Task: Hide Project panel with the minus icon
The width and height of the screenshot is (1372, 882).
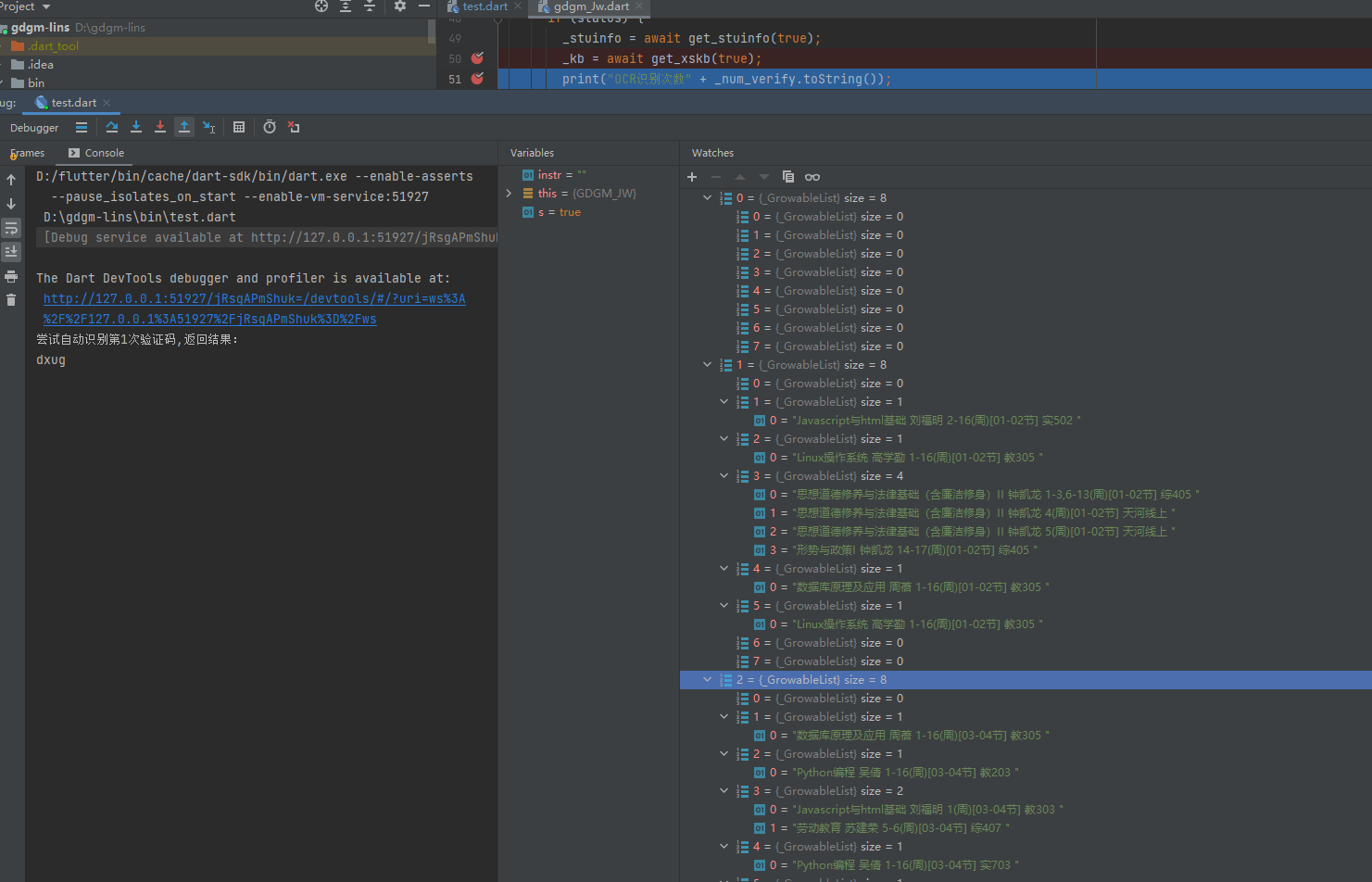Action: click(424, 6)
